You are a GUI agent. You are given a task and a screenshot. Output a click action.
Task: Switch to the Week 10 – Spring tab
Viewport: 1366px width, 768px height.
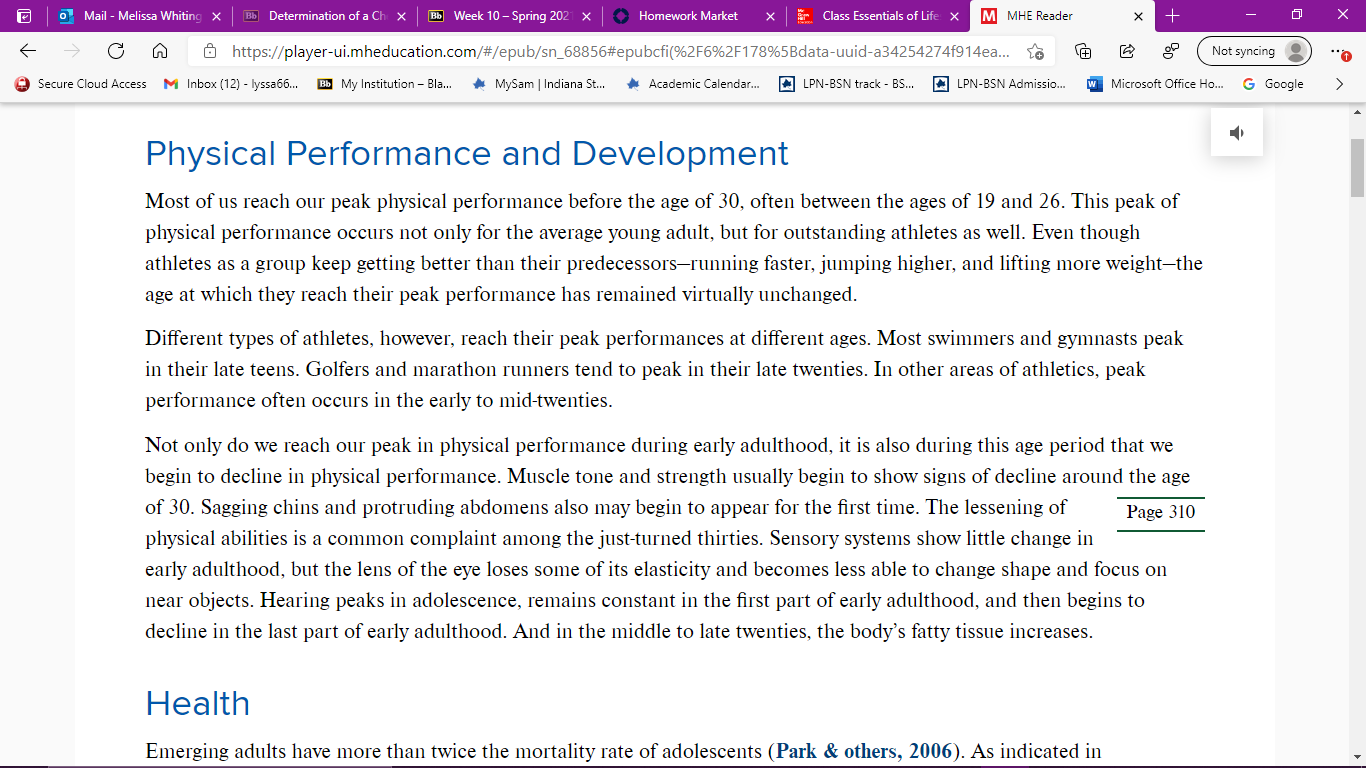(x=508, y=16)
